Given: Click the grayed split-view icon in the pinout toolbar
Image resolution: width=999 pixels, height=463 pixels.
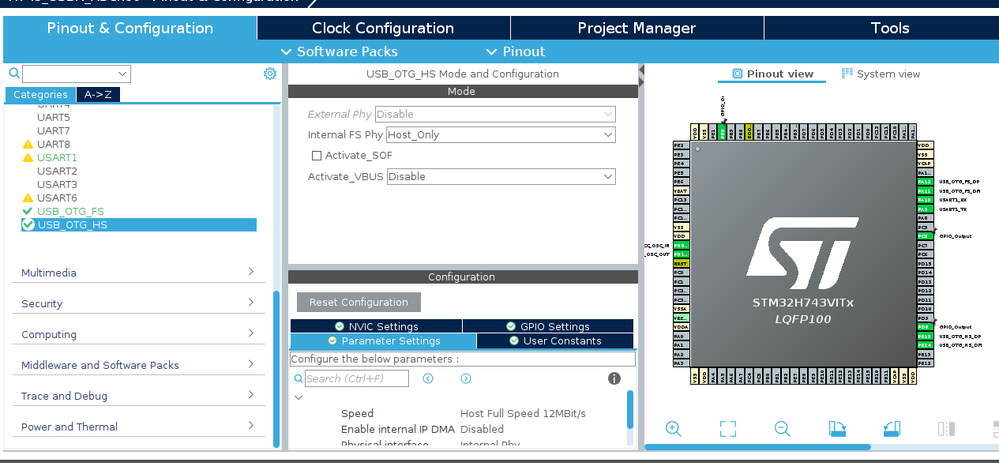Looking at the screenshot, I should coord(946,429).
